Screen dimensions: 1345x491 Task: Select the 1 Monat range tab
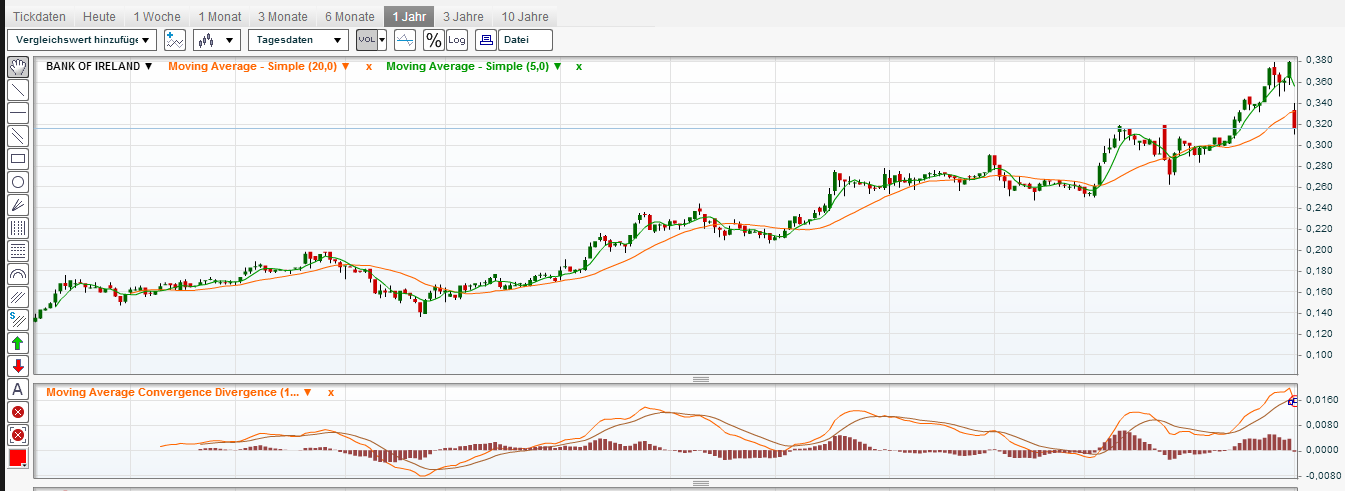tap(220, 17)
